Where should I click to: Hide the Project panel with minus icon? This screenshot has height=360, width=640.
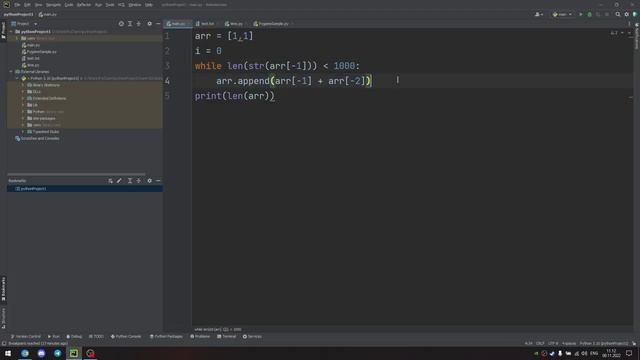[158, 24]
